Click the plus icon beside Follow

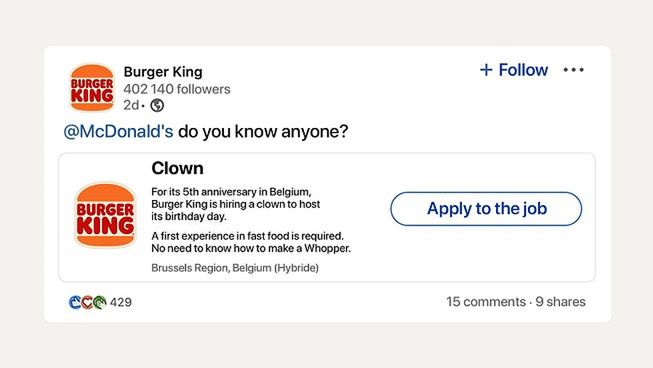(x=486, y=70)
